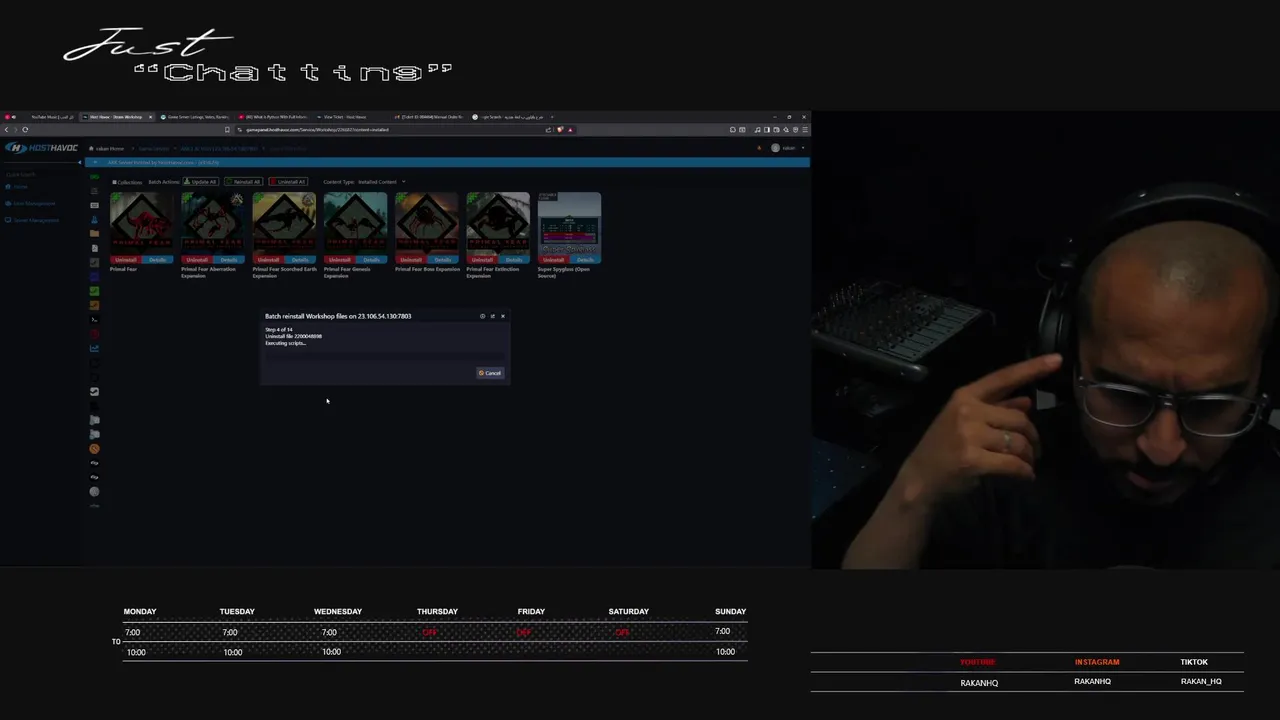Switch to the Python question browser tab

(x=273, y=117)
